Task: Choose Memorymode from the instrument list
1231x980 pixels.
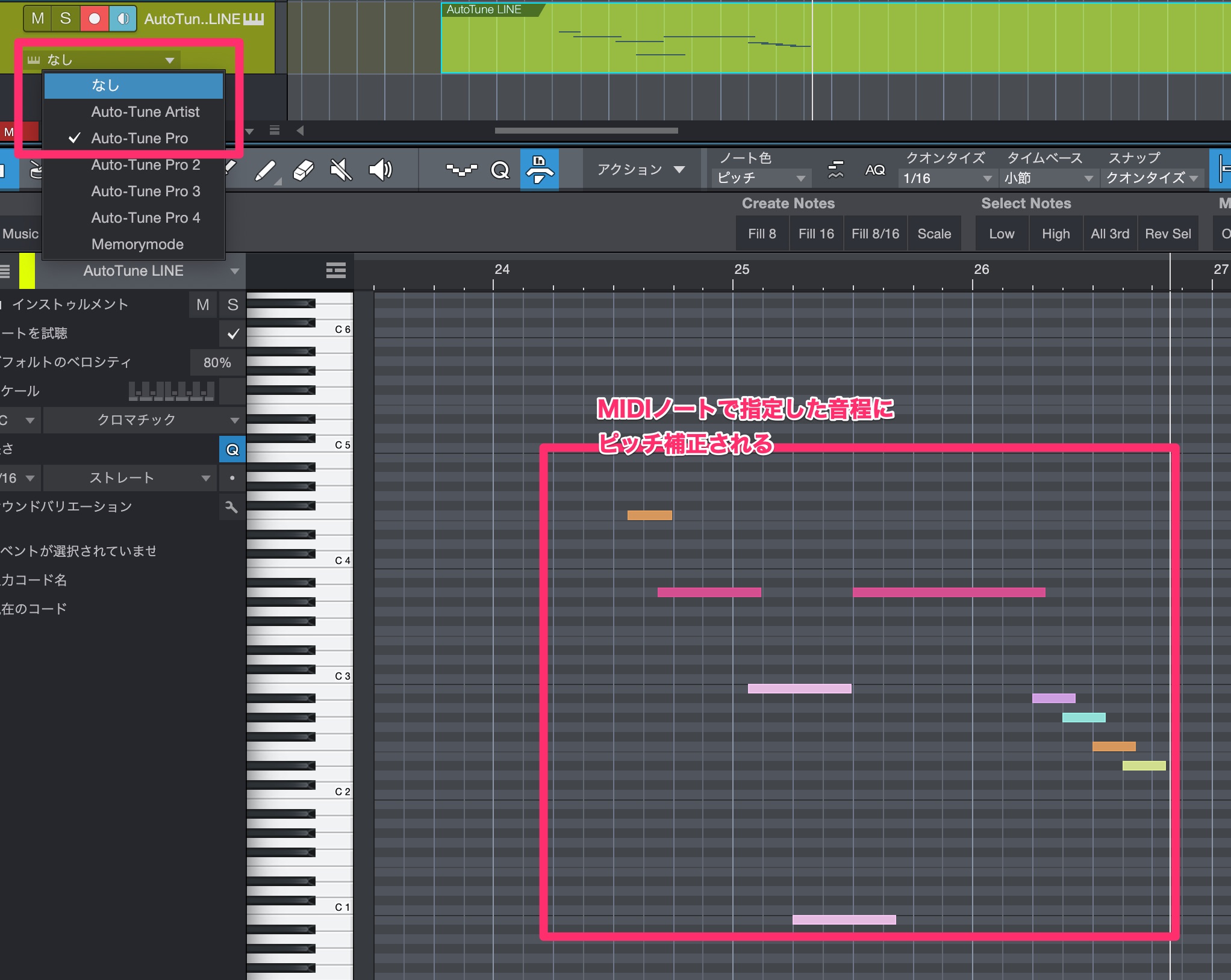Action: click(137, 244)
